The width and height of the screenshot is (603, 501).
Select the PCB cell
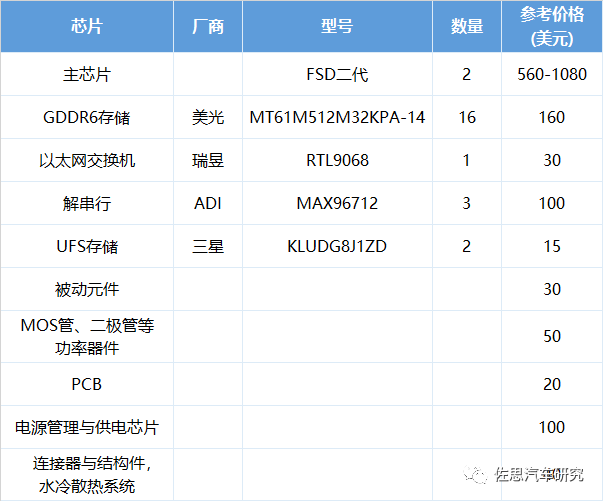pyautogui.click(x=87, y=384)
